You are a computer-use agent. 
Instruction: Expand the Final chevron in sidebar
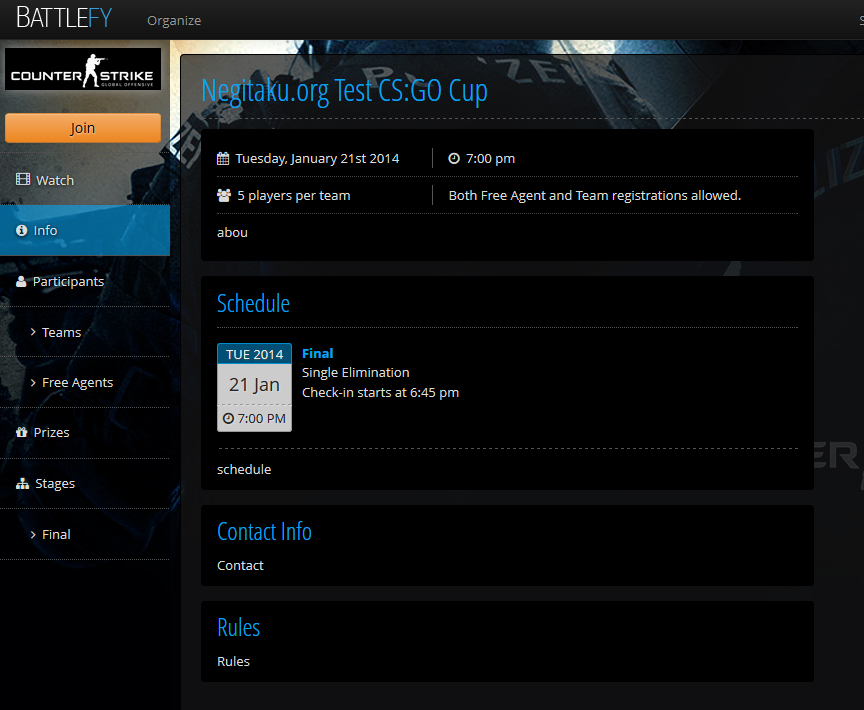tap(33, 534)
